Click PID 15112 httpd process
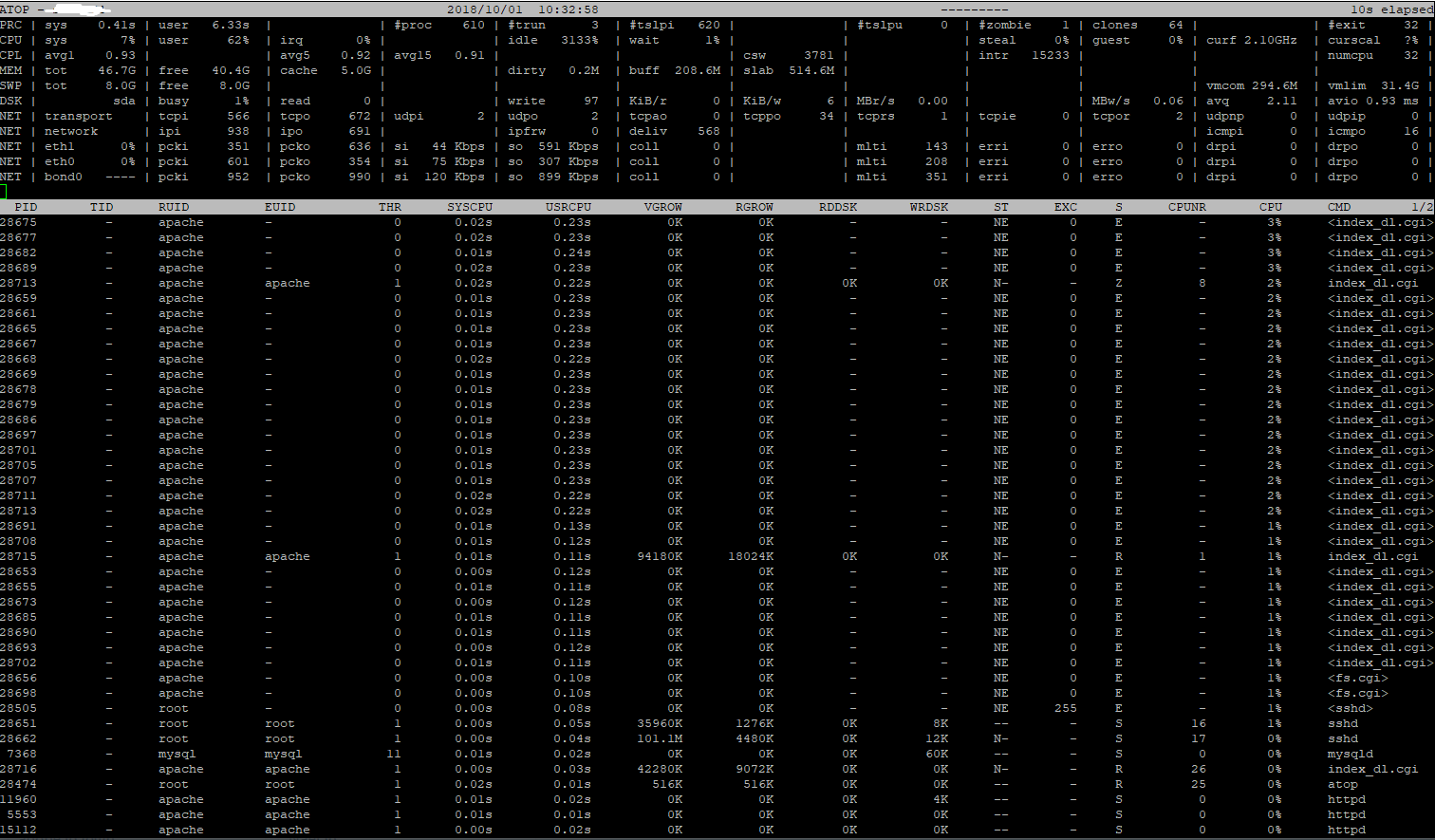This screenshot has height=840, width=1435. (19, 830)
